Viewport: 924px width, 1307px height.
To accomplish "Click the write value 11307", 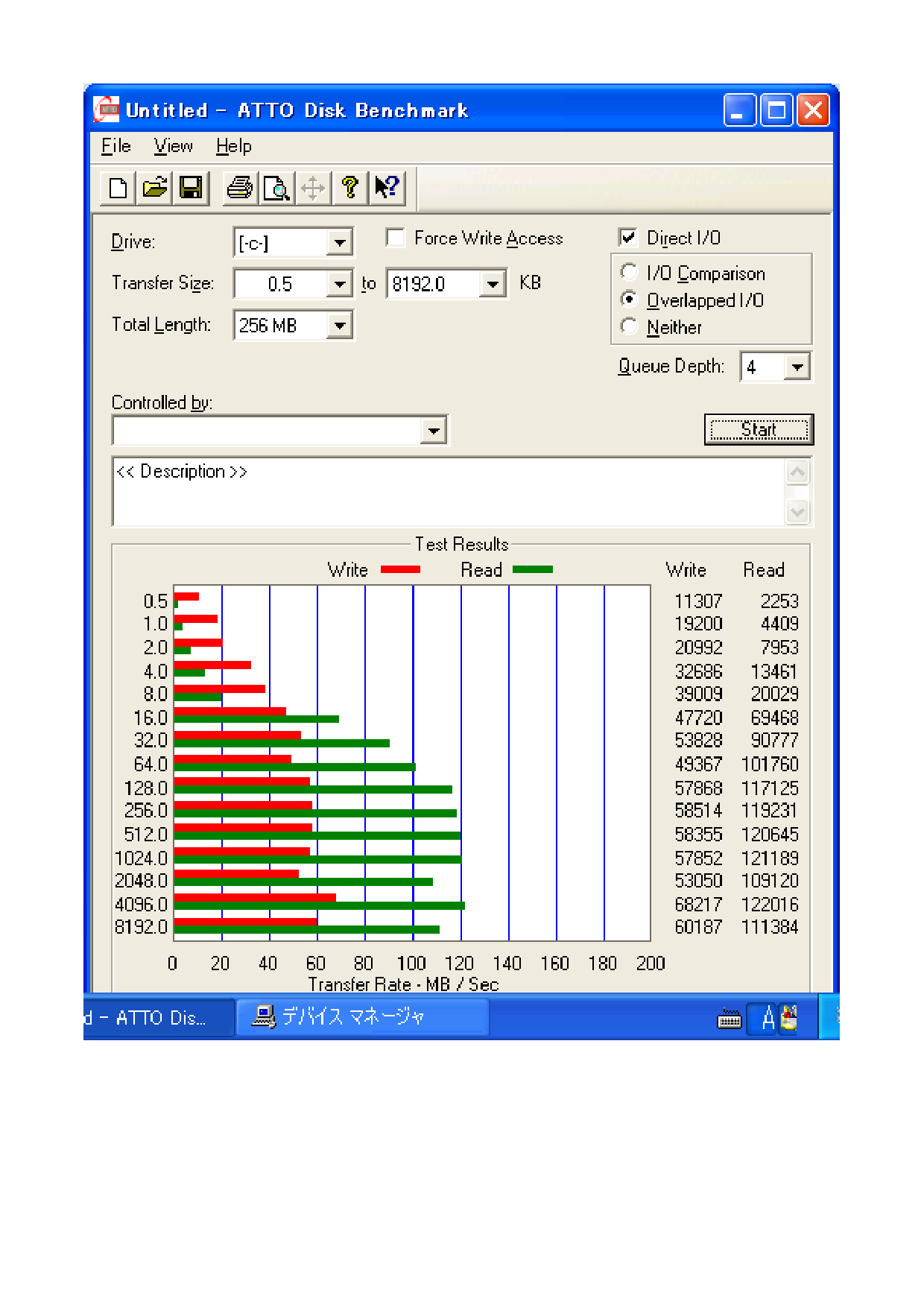I will tap(698, 601).
